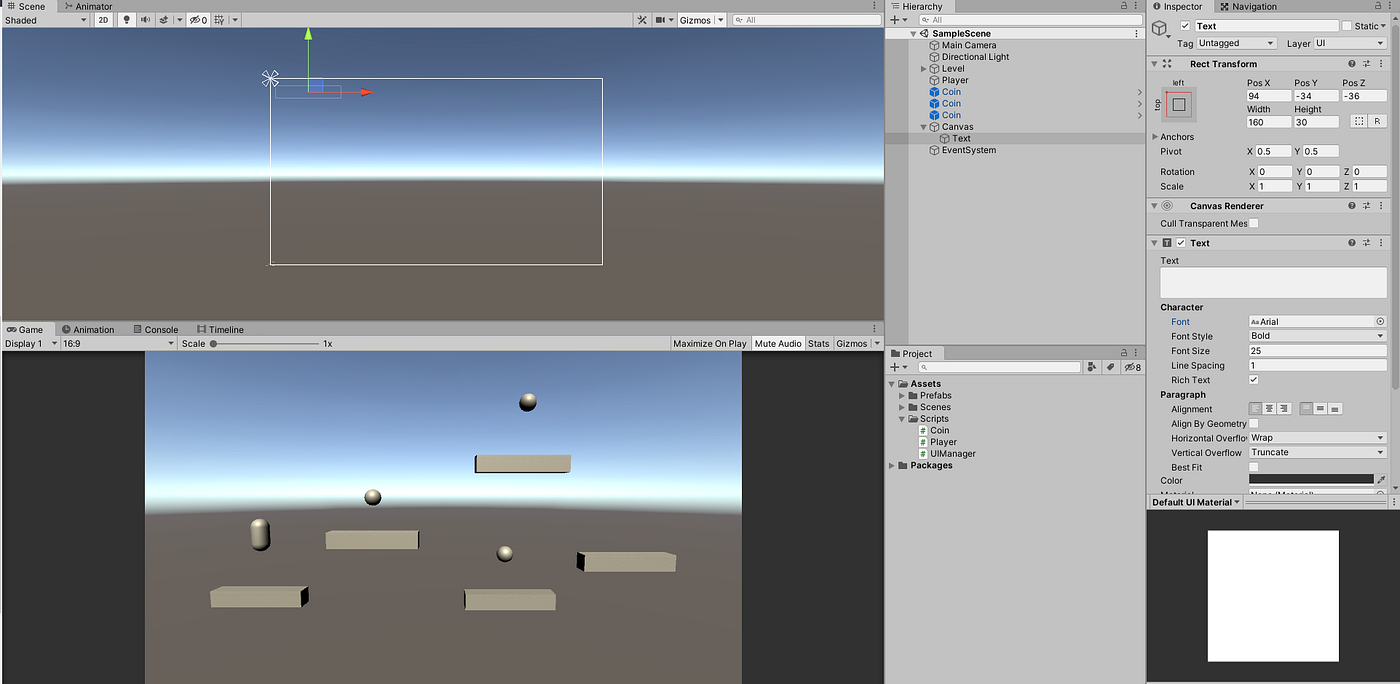Enable Rich Text in the Text component
This screenshot has width=1400, height=684.
click(1254, 379)
